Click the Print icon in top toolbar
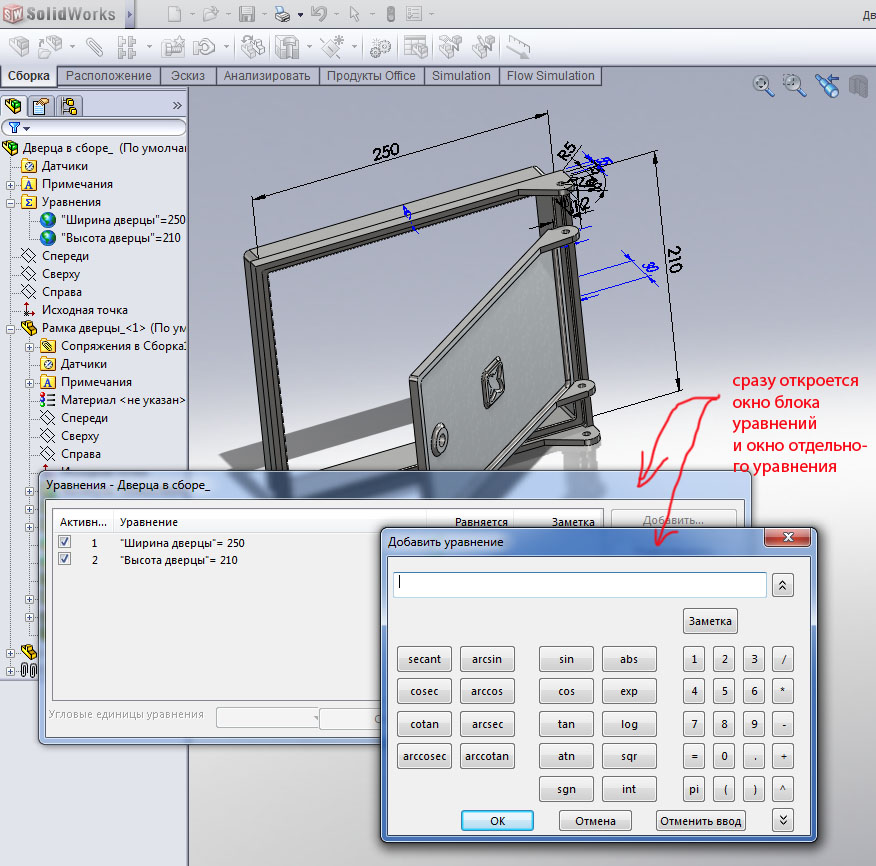Image resolution: width=876 pixels, height=866 pixels. pos(282,14)
